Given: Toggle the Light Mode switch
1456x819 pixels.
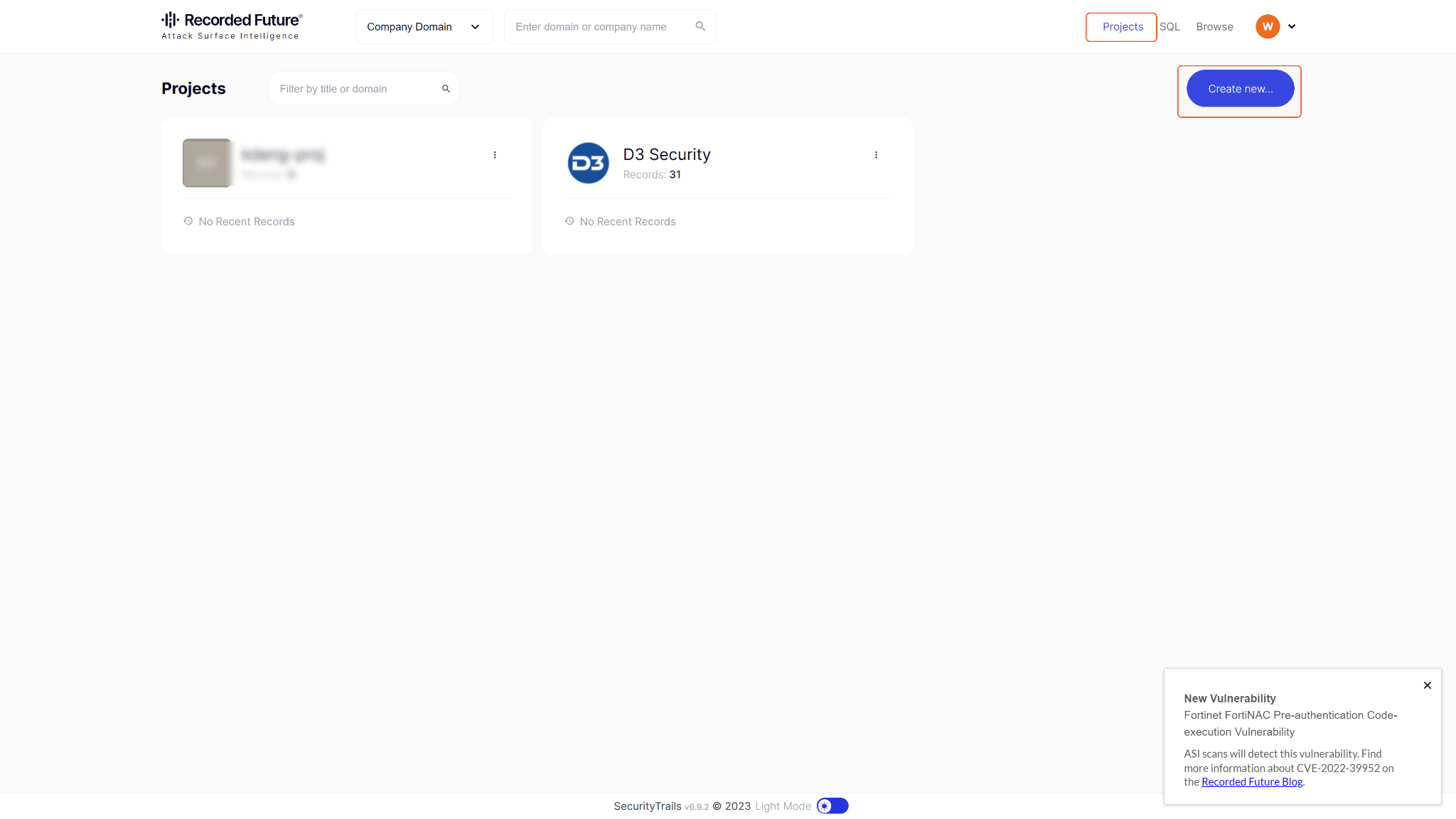Looking at the screenshot, I should pos(833,806).
